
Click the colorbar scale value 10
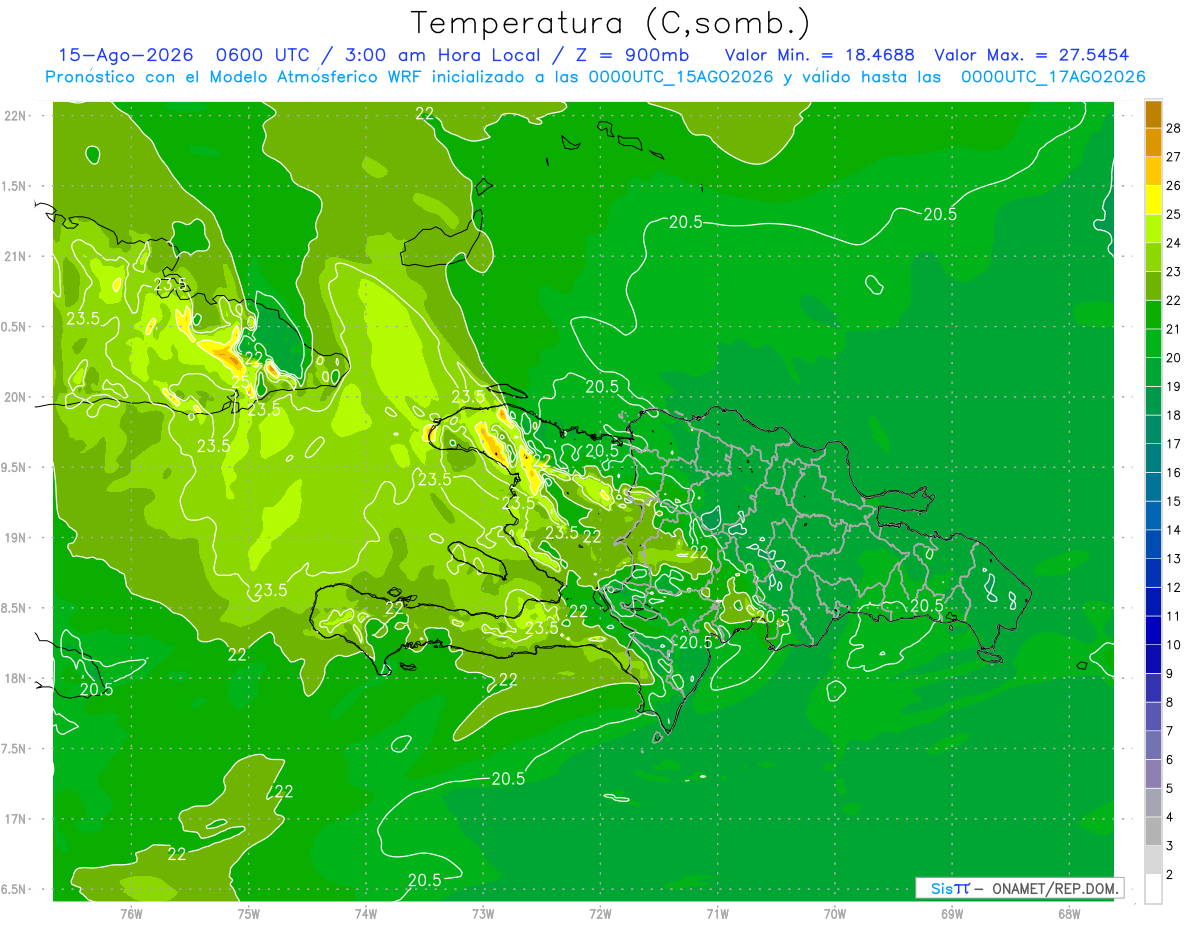[1174, 645]
